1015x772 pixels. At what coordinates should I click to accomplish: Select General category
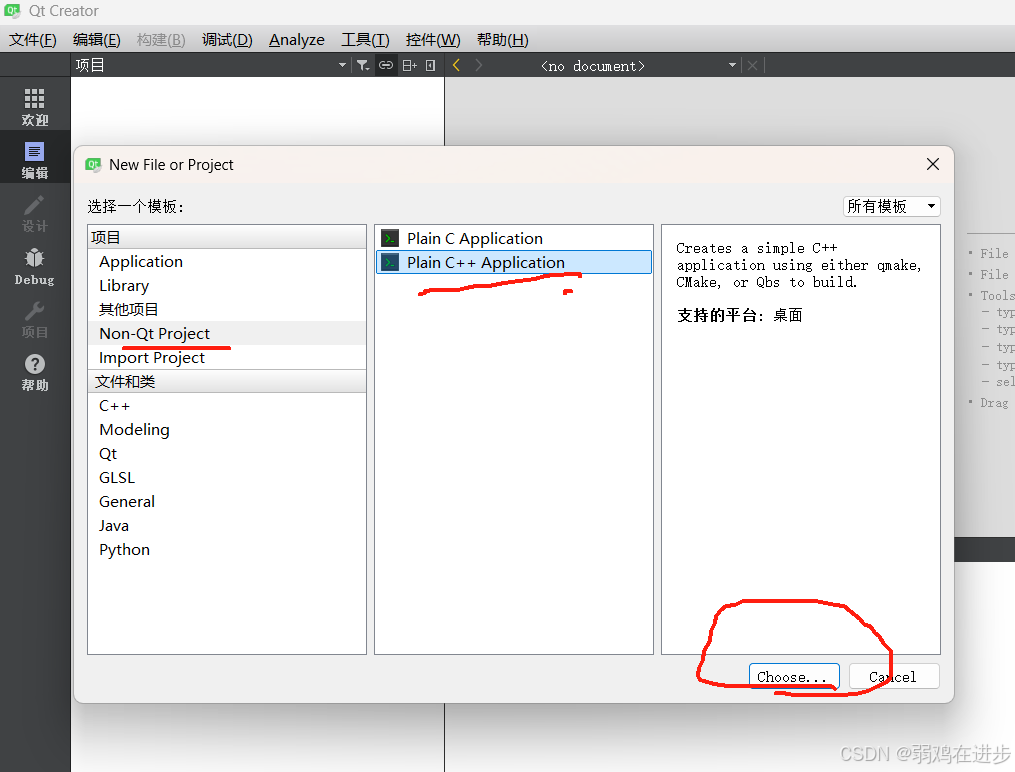pyautogui.click(x=227, y=502)
